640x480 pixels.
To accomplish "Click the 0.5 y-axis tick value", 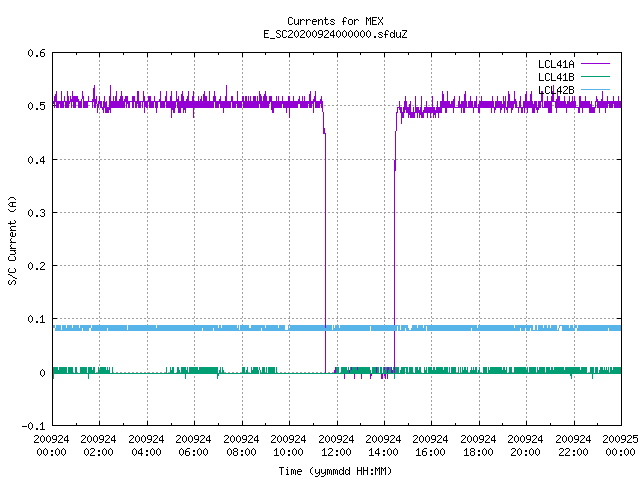I will pyautogui.click(x=37, y=106).
